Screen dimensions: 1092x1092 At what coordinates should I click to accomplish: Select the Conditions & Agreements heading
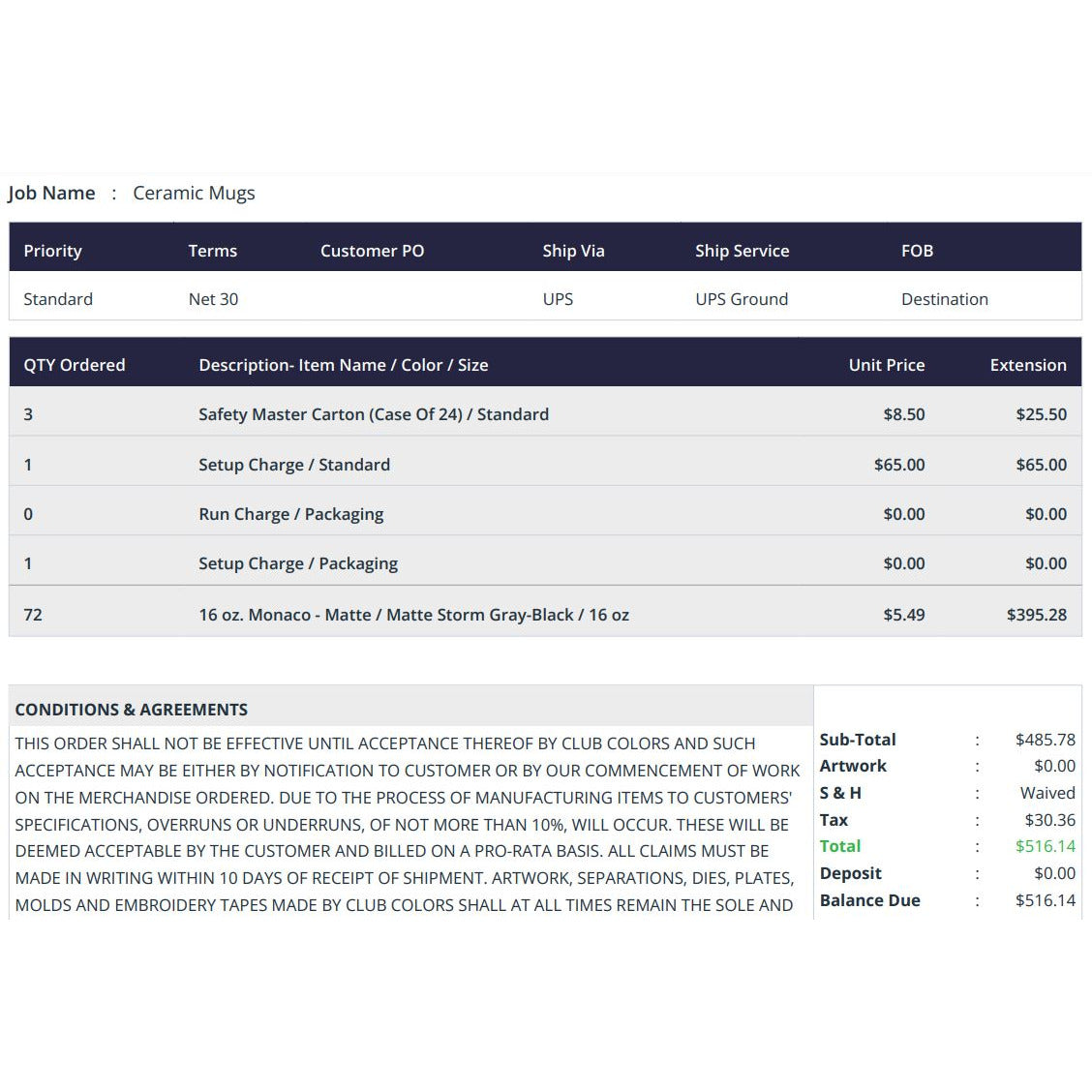tap(131, 710)
